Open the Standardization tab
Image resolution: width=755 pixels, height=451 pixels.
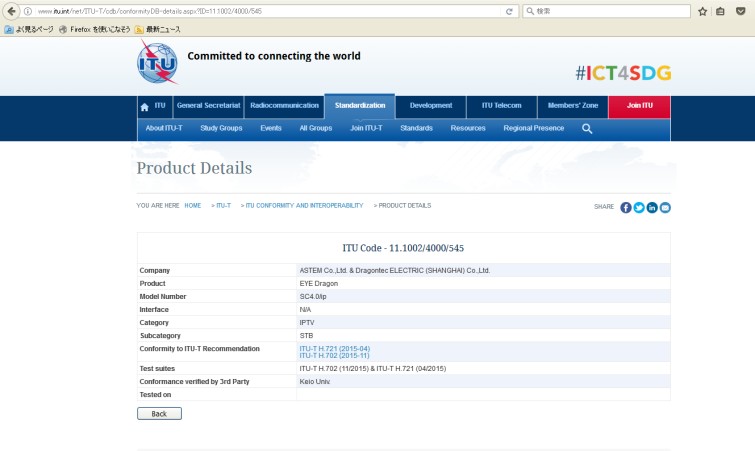(x=360, y=105)
